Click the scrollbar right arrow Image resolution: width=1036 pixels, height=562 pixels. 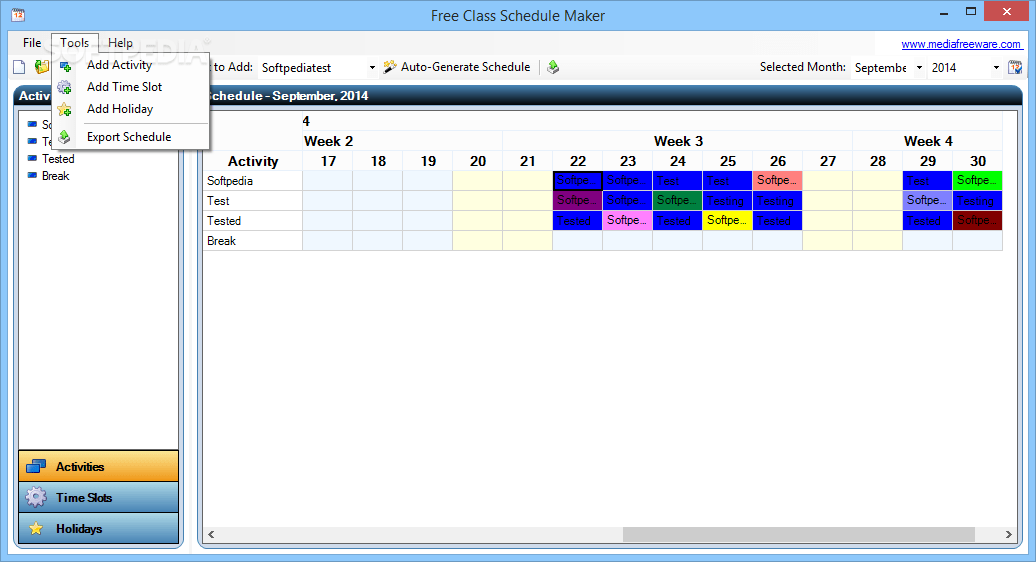click(x=1008, y=534)
